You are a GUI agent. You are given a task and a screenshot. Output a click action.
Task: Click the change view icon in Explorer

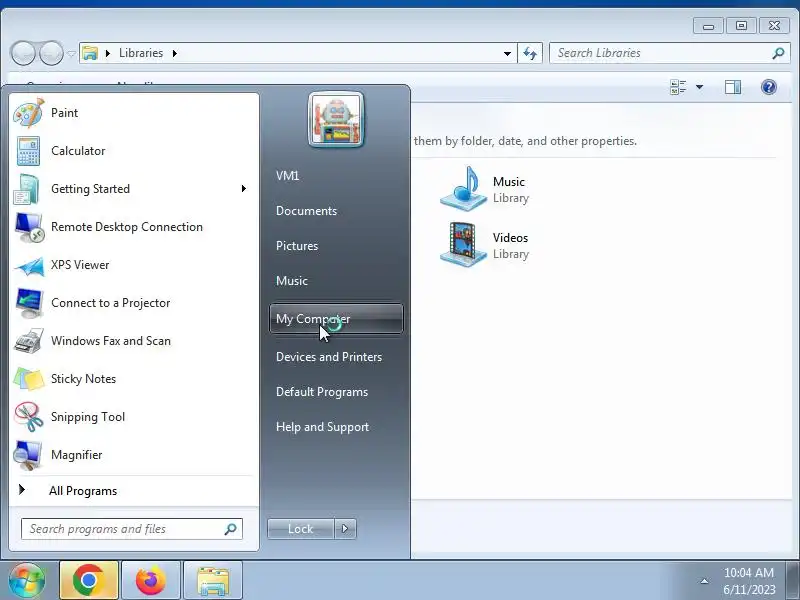pyautogui.click(x=678, y=87)
